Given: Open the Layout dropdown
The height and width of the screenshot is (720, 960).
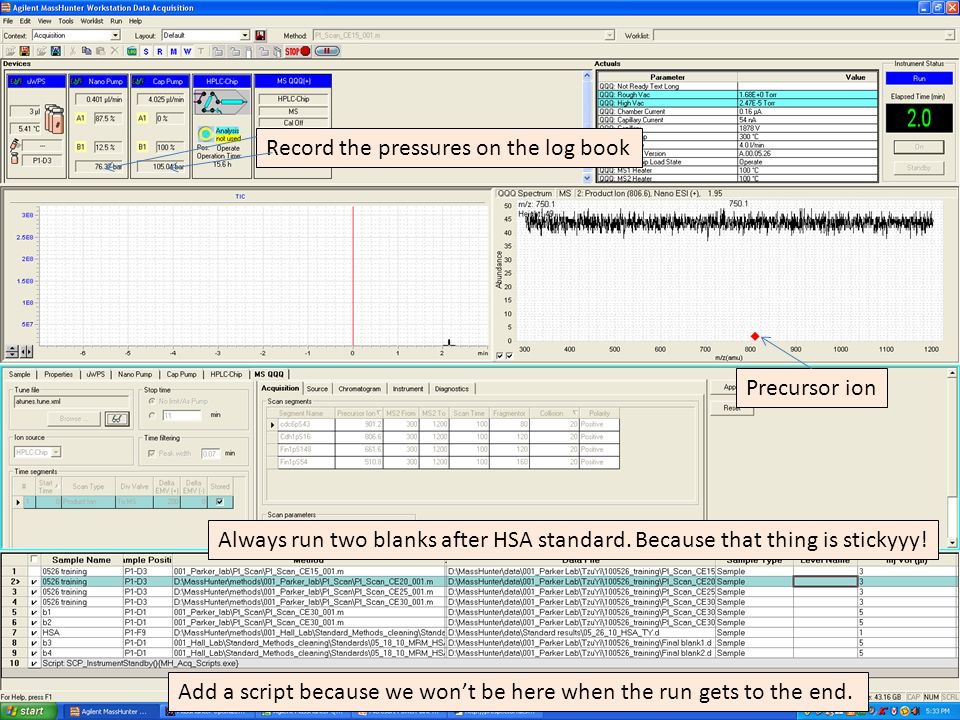Looking at the screenshot, I should pos(245,36).
